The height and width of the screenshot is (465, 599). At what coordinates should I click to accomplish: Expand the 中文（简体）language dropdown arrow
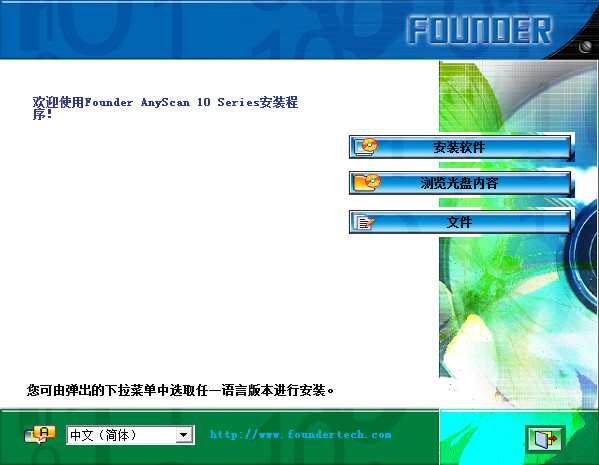(x=184, y=435)
